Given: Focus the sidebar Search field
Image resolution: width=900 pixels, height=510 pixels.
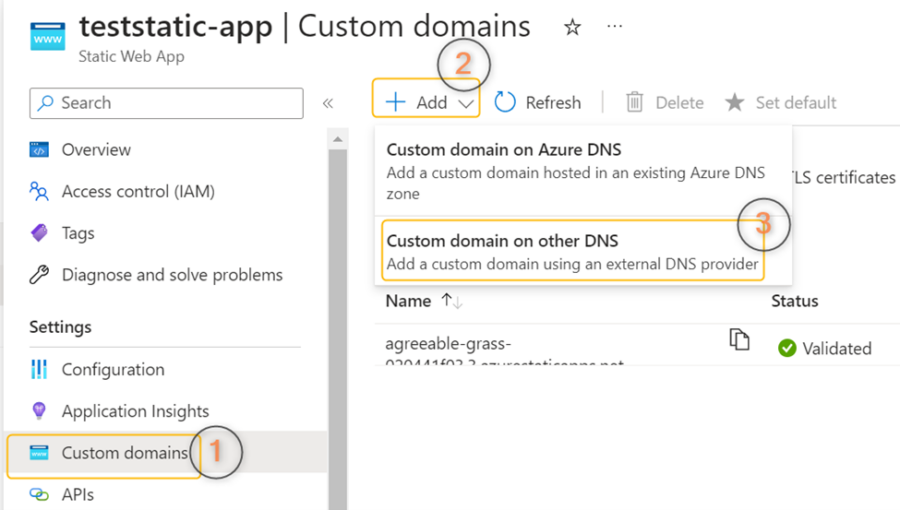Looking at the screenshot, I should [166, 103].
